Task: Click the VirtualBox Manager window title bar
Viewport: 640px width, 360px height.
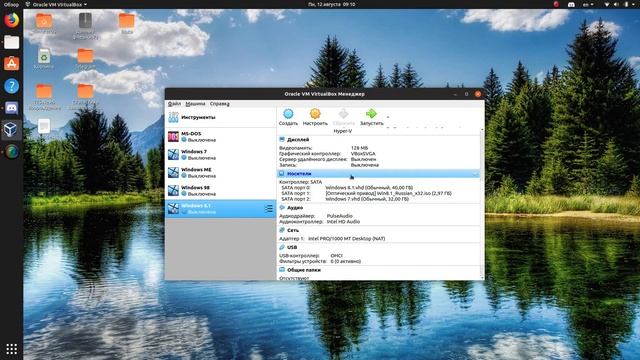Action: 324,94
